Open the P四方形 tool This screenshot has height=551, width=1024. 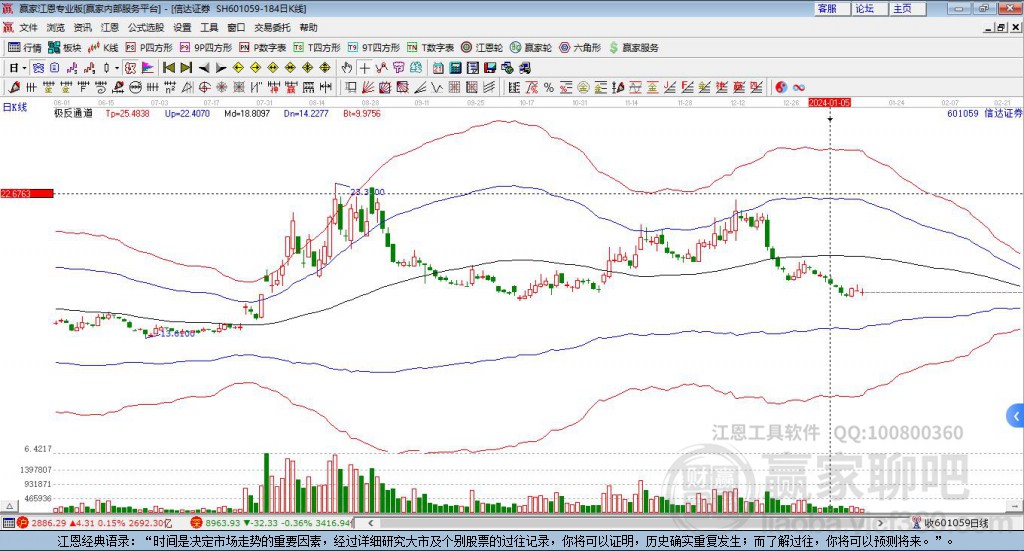pyautogui.click(x=149, y=48)
